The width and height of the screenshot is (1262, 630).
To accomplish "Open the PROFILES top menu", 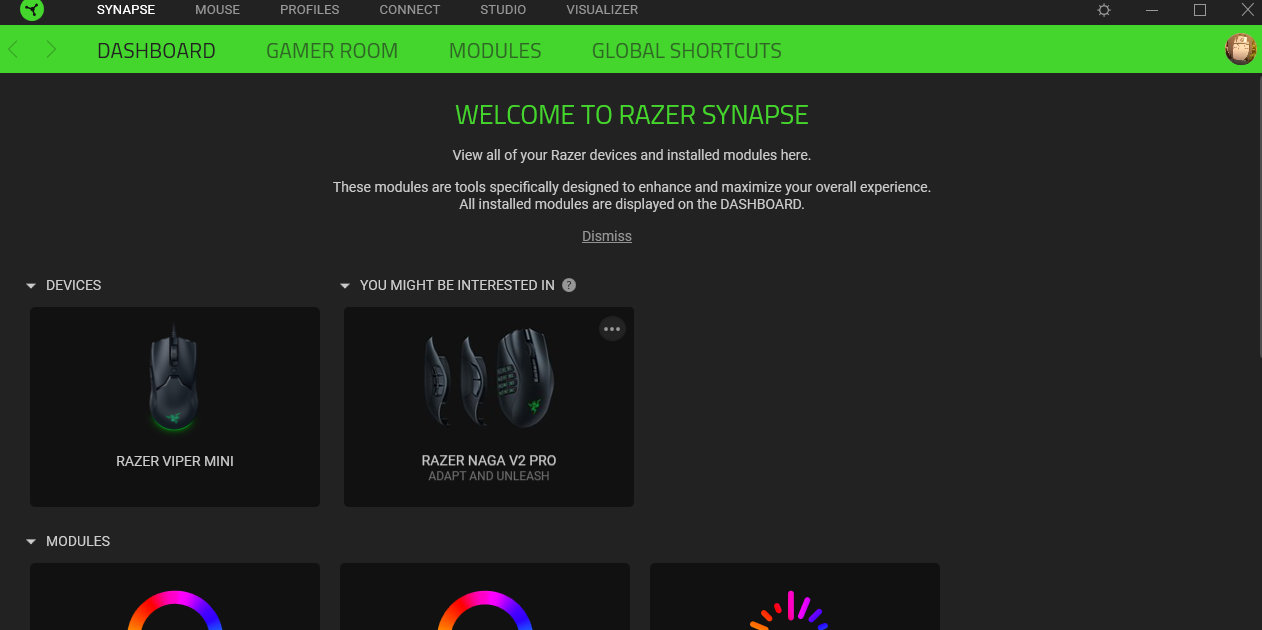I will pos(309,10).
